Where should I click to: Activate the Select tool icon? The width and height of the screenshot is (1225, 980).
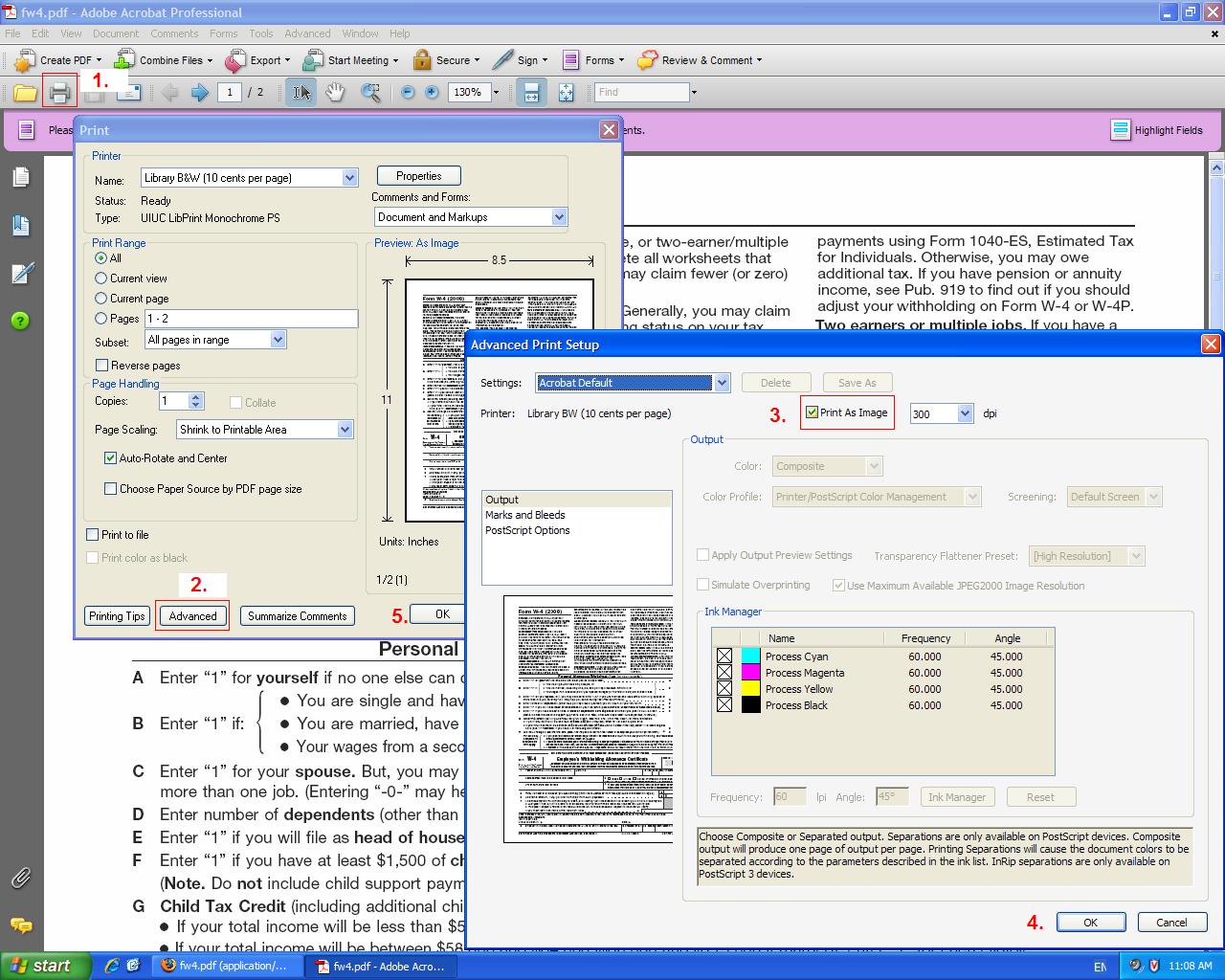tap(301, 93)
